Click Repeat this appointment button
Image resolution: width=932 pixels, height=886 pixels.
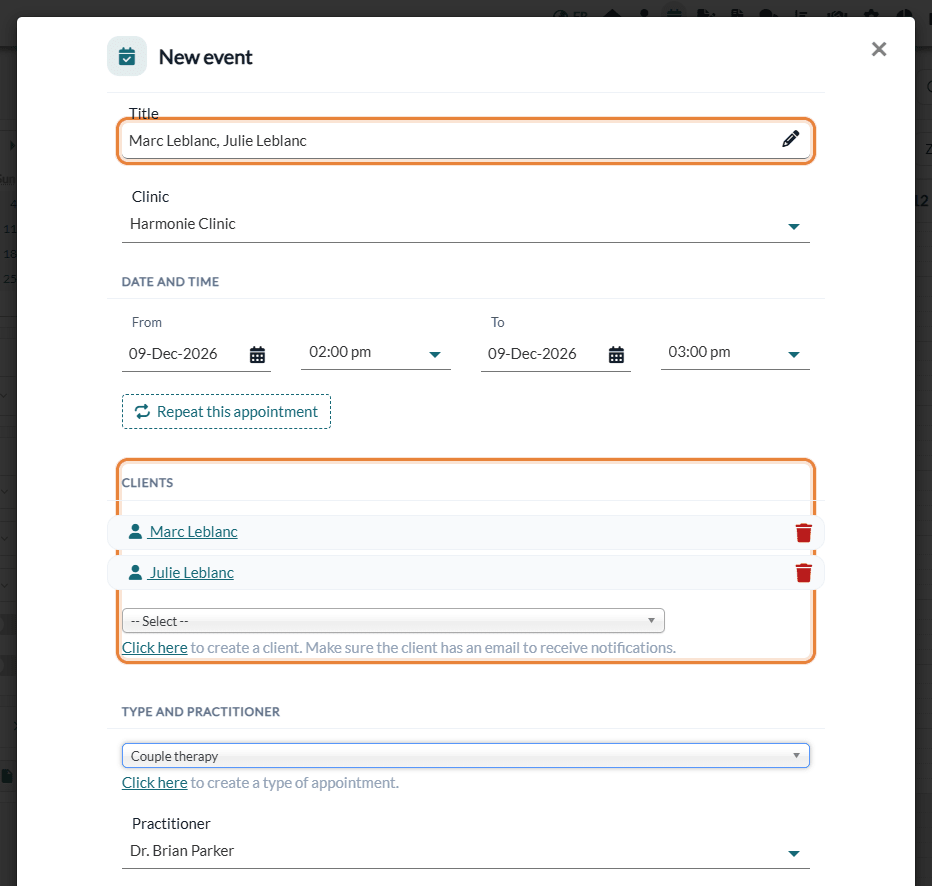[x=226, y=411]
